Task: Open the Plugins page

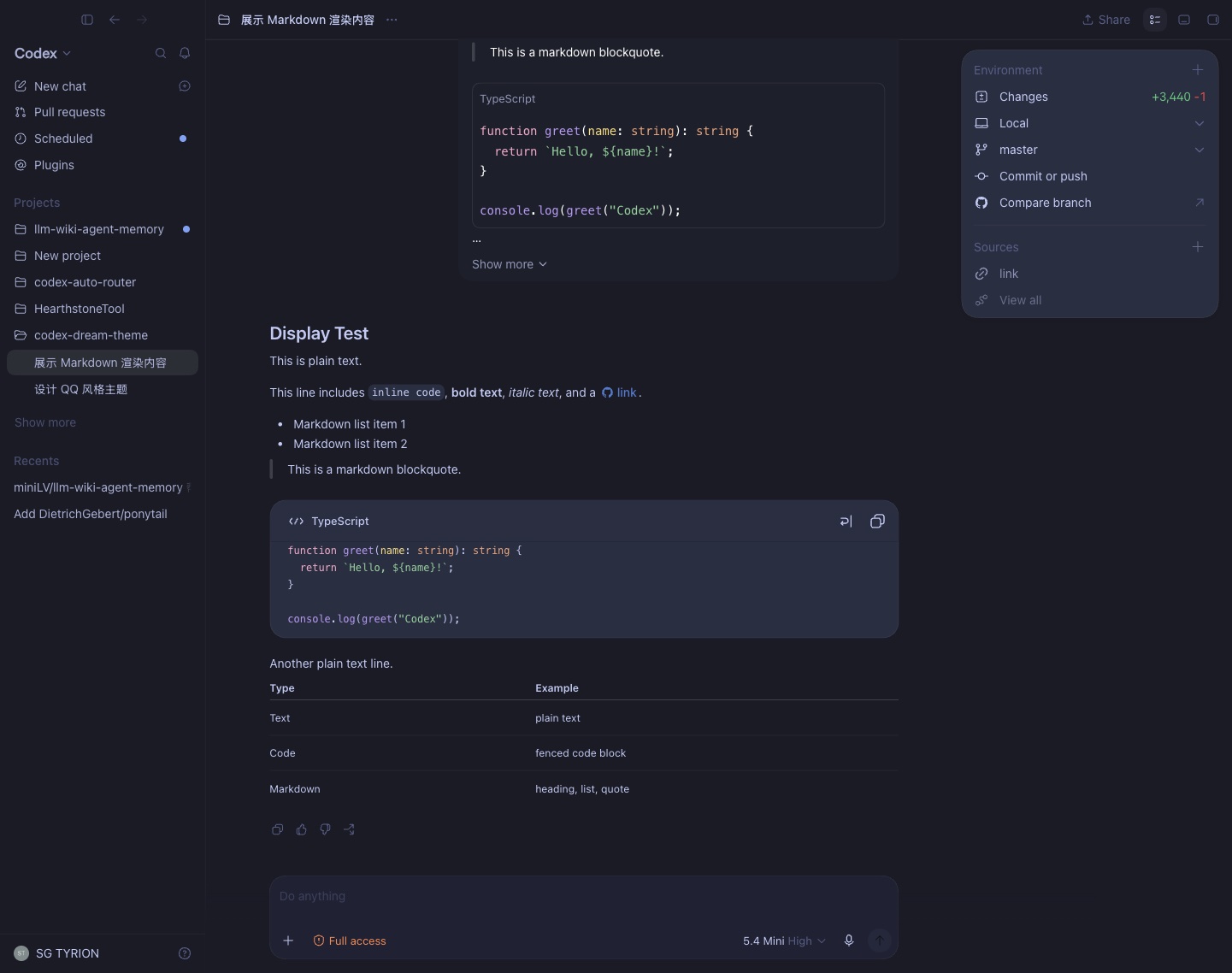Action: click(x=103, y=165)
